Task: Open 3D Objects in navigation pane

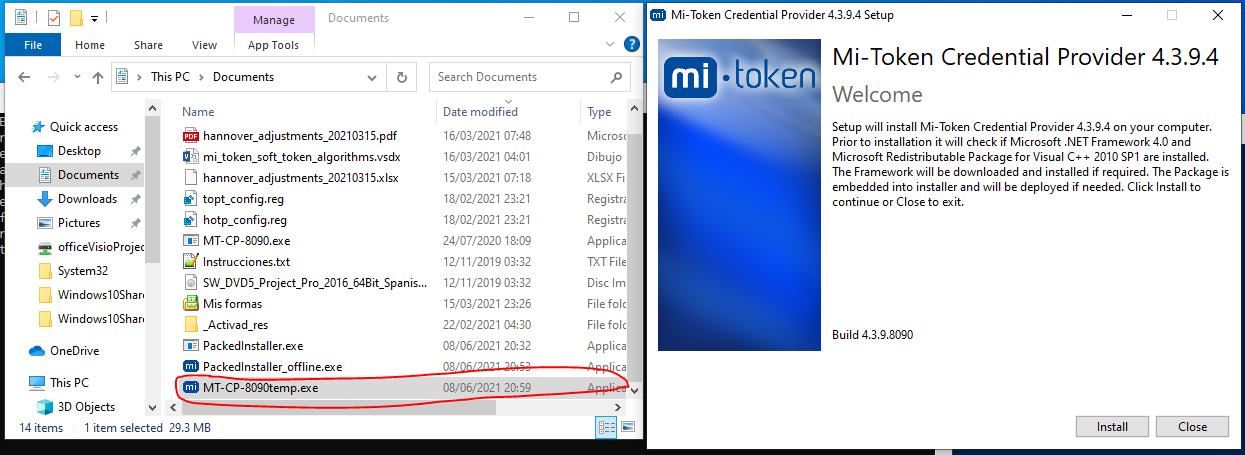Action: 86,407
